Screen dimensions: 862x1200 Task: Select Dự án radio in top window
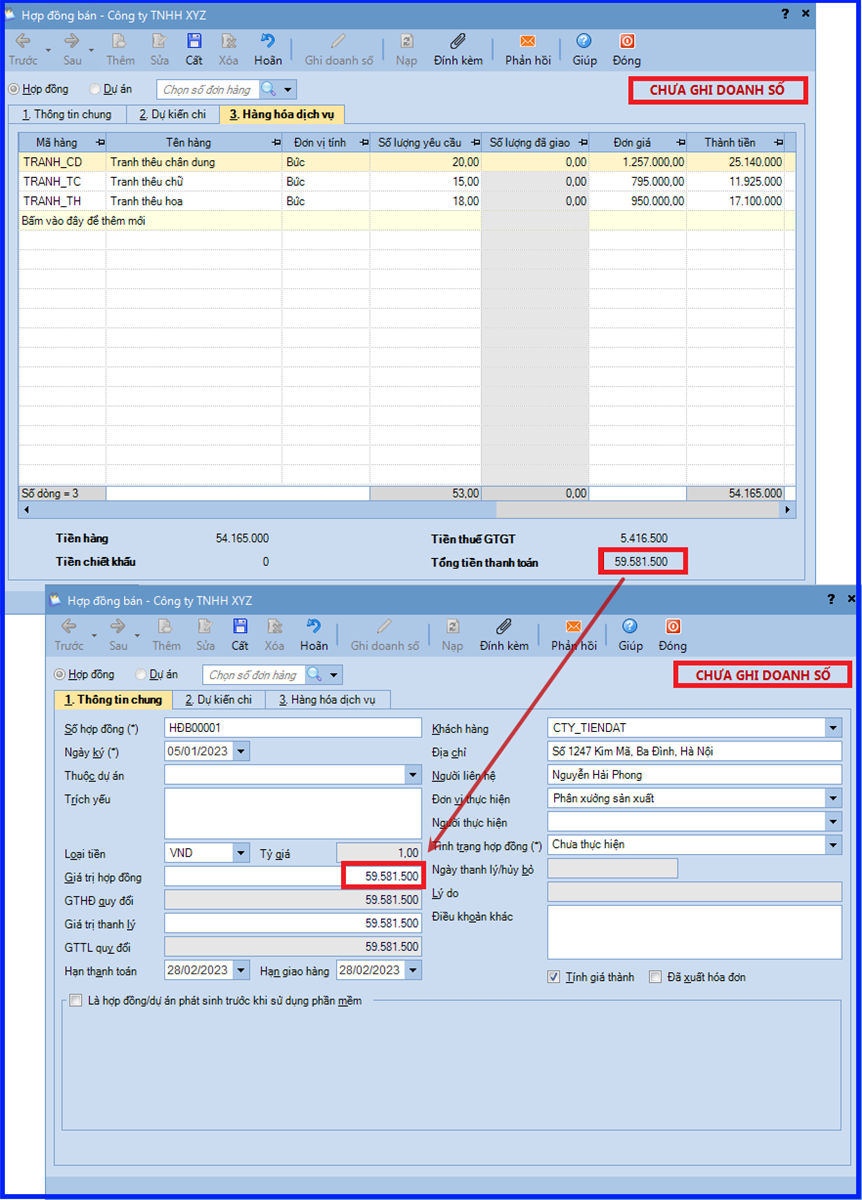[96, 89]
